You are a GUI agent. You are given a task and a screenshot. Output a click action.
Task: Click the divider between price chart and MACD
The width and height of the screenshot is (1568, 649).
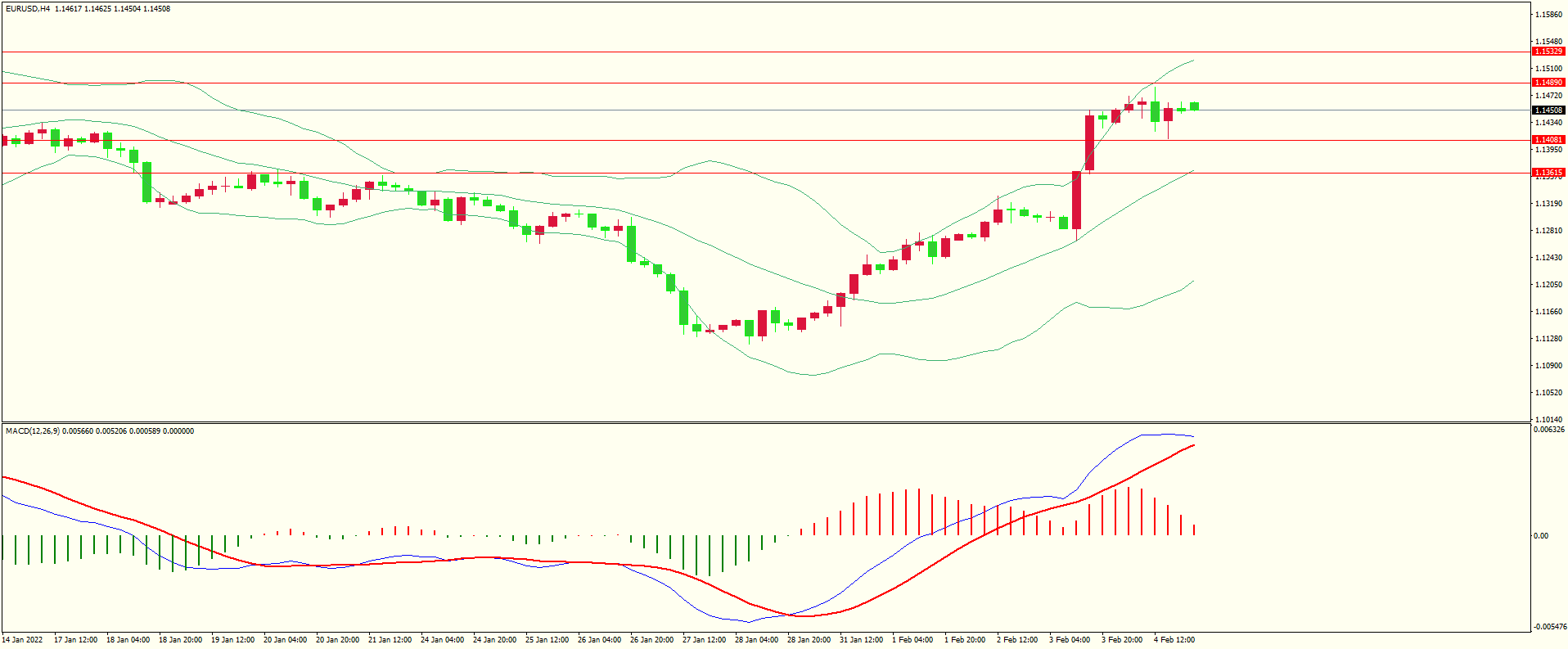pos(765,423)
